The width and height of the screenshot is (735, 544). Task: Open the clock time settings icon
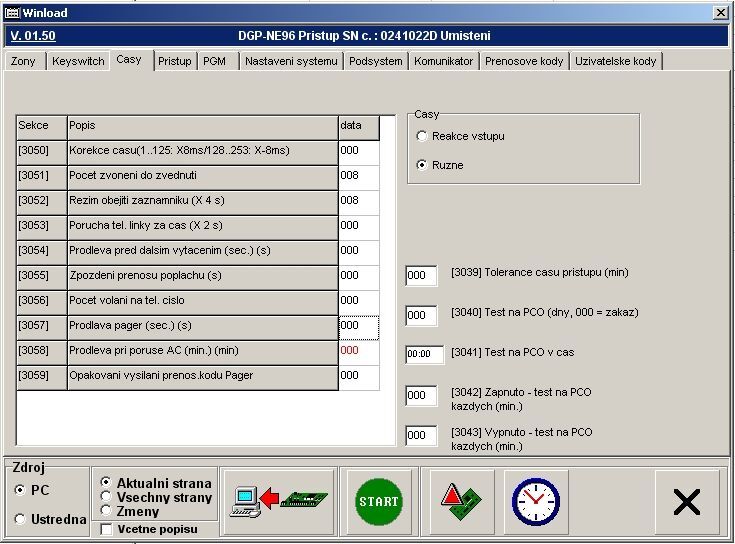point(535,501)
